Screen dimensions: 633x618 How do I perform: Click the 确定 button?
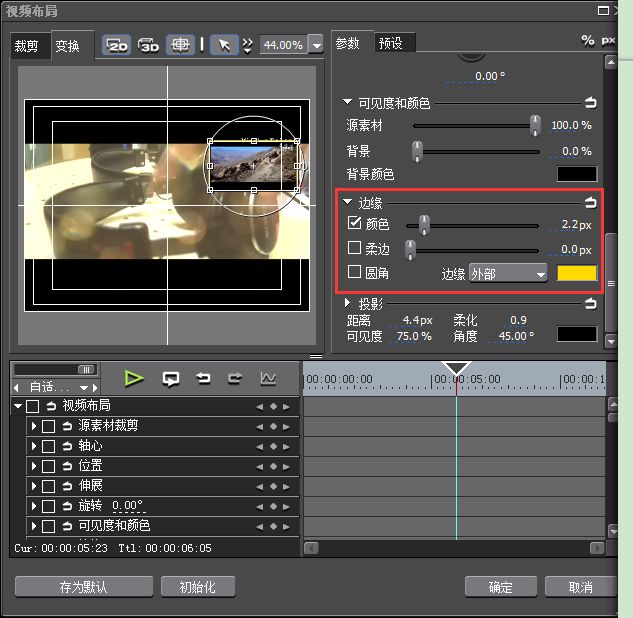(x=500, y=587)
